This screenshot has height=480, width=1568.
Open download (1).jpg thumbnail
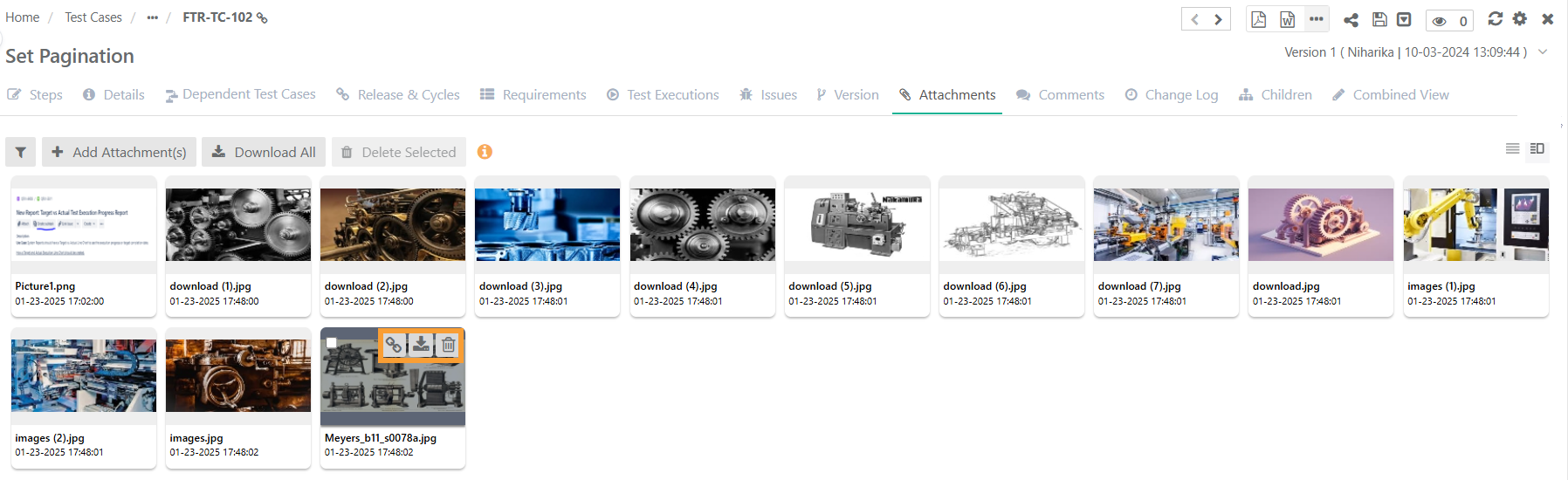[238, 224]
